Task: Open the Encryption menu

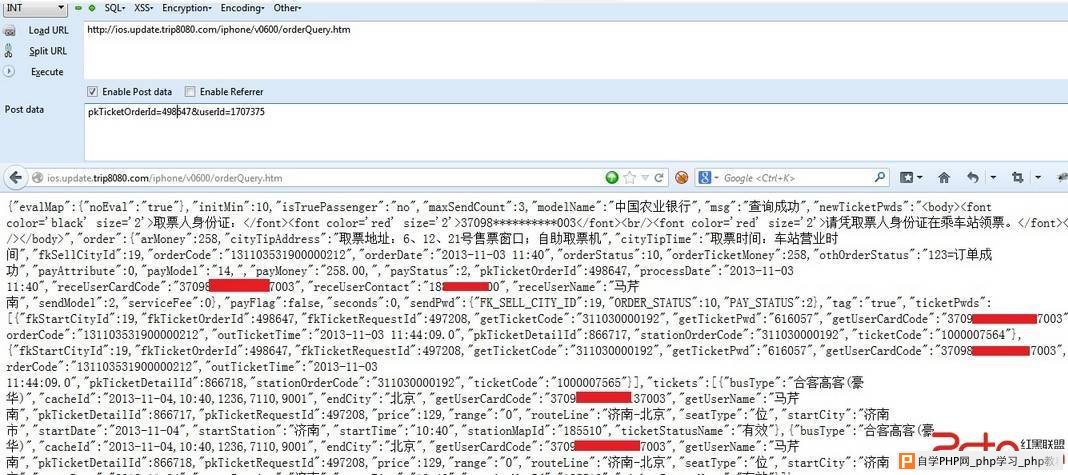Action: tap(187, 8)
